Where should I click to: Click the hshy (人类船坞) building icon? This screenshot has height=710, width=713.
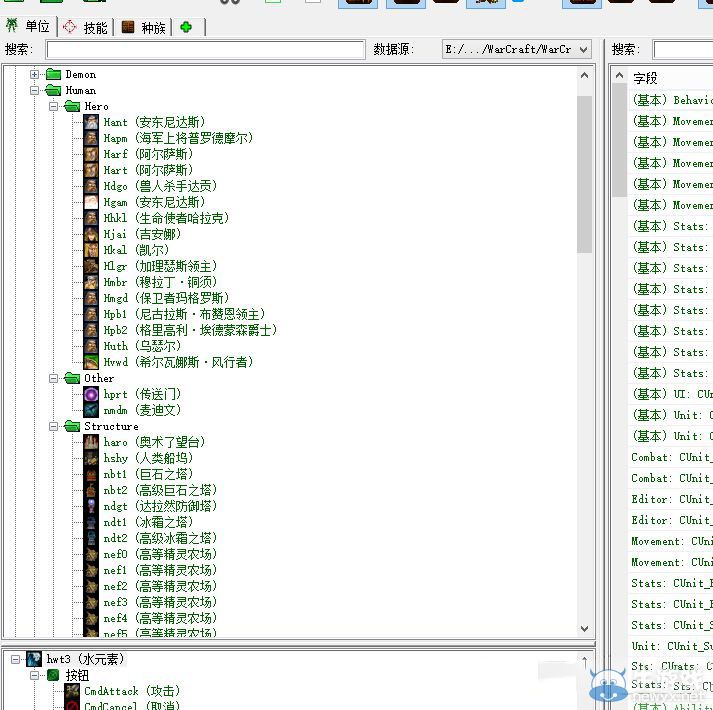tap(91, 458)
